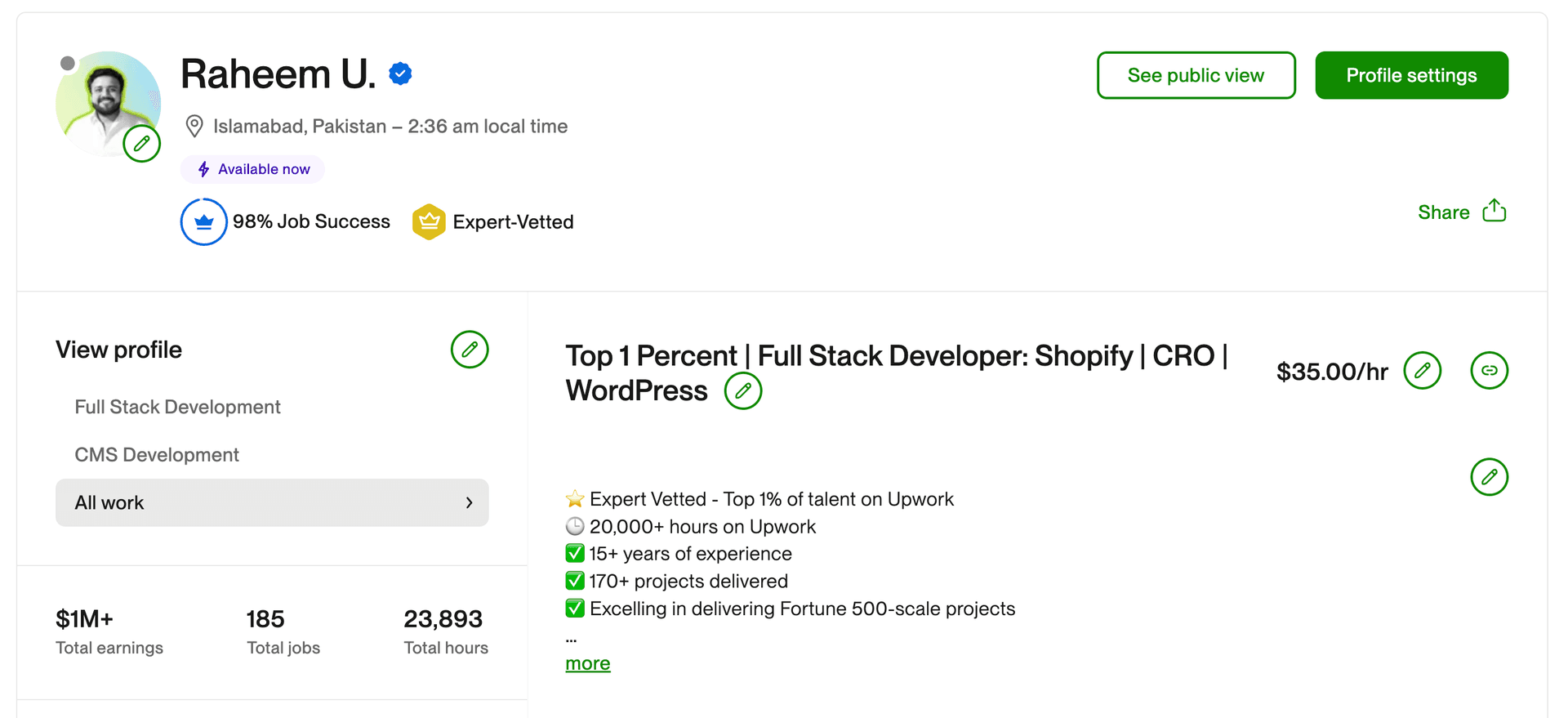
Task: Switch to public view of profile
Action: (1196, 75)
